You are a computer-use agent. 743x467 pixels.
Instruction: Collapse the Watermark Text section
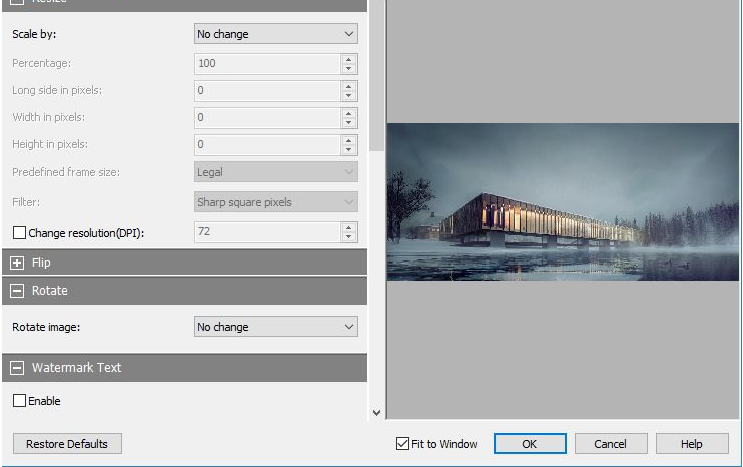point(17,368)
